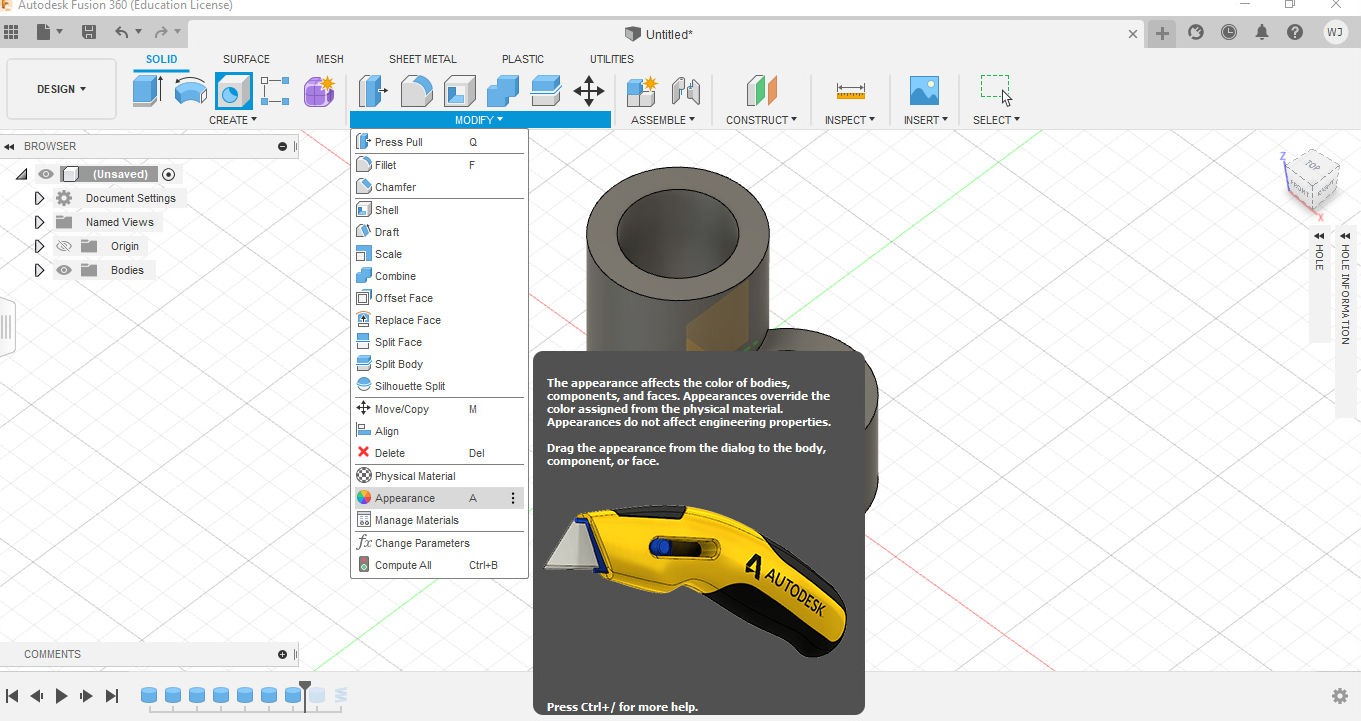Collapse the Browser panel
The image size is (1361, 721).
(9, 146)
